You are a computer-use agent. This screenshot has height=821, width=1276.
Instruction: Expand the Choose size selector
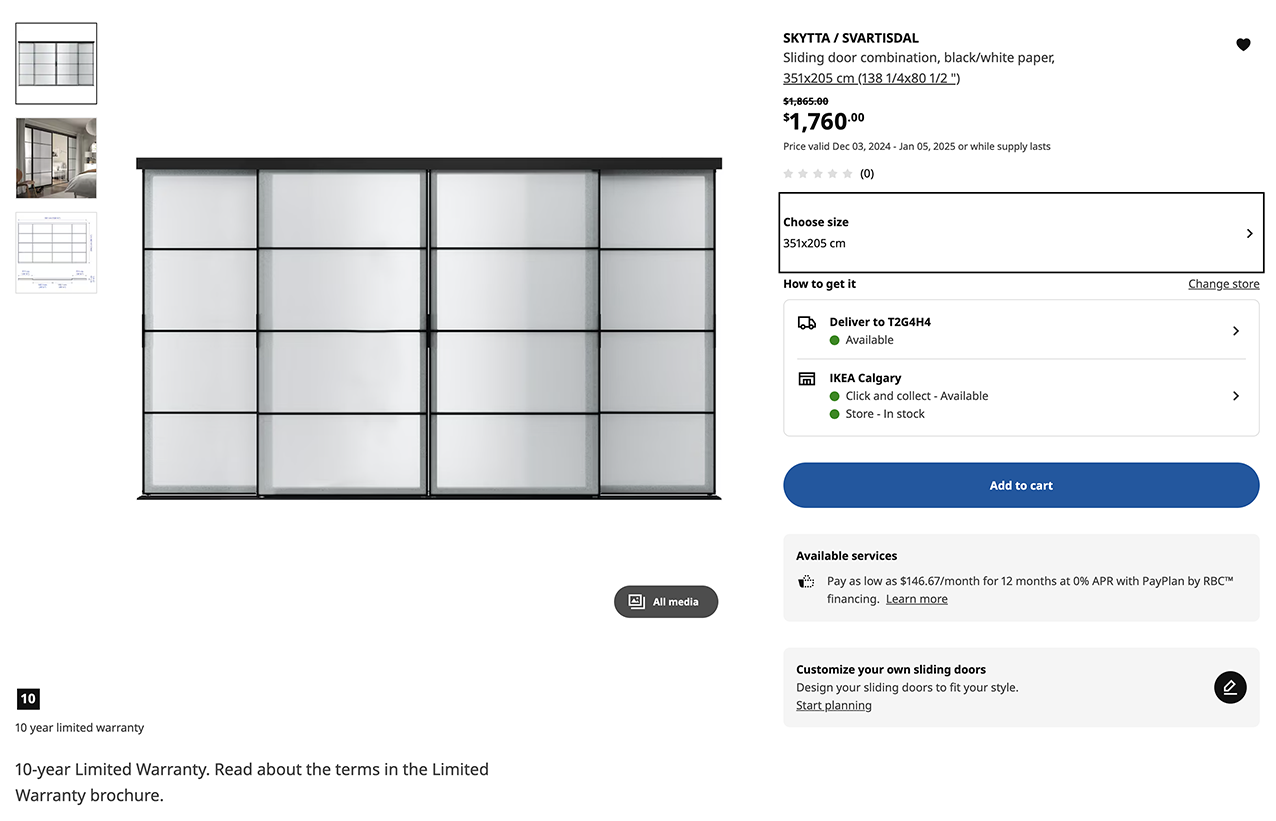pos(1019,233)
